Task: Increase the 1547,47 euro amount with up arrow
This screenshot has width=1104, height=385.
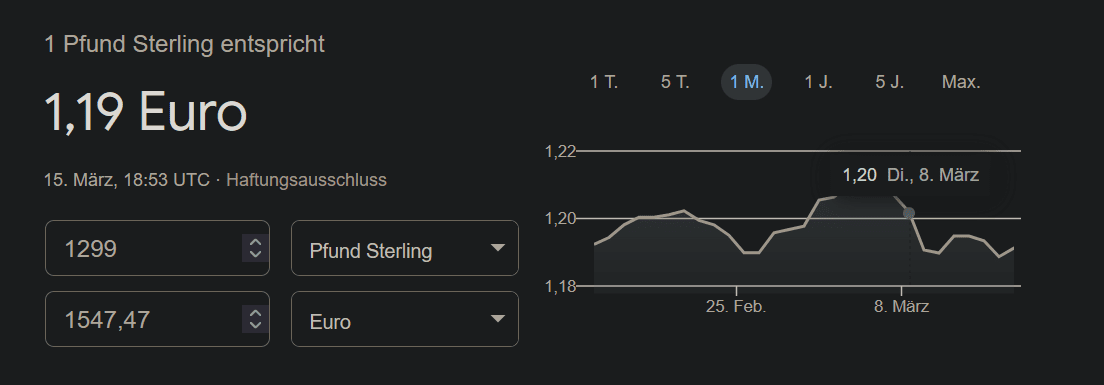Action: point(256,313)
